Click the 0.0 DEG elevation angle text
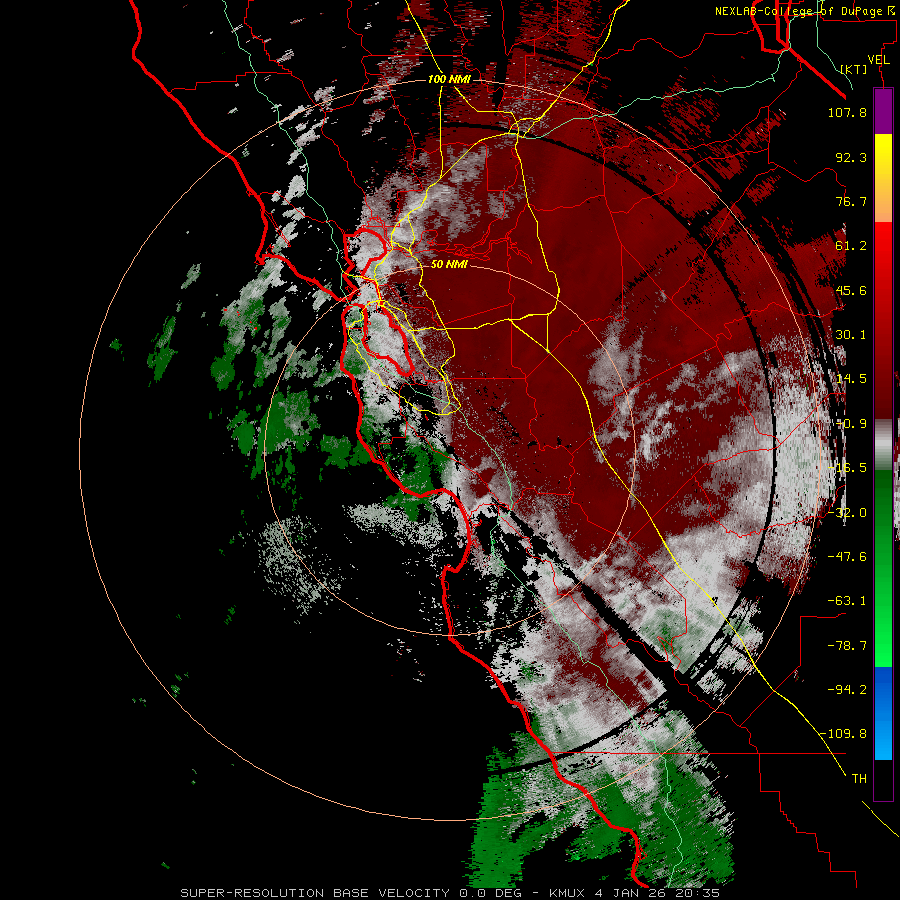The width and height of the screenshot is (900, 900). click(x=491, y=893)
